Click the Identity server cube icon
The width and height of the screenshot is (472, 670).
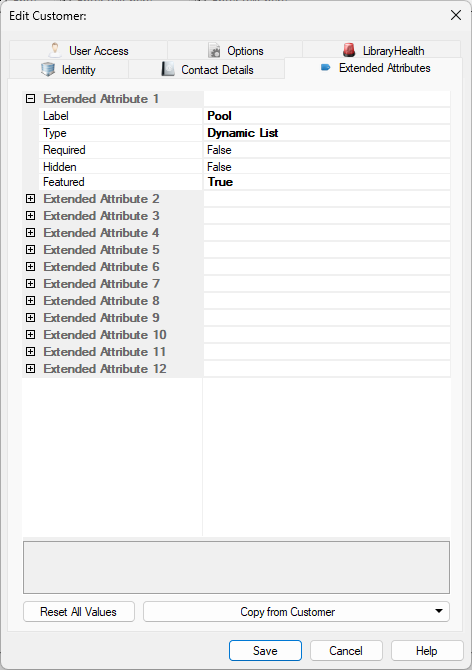(48, 69)
